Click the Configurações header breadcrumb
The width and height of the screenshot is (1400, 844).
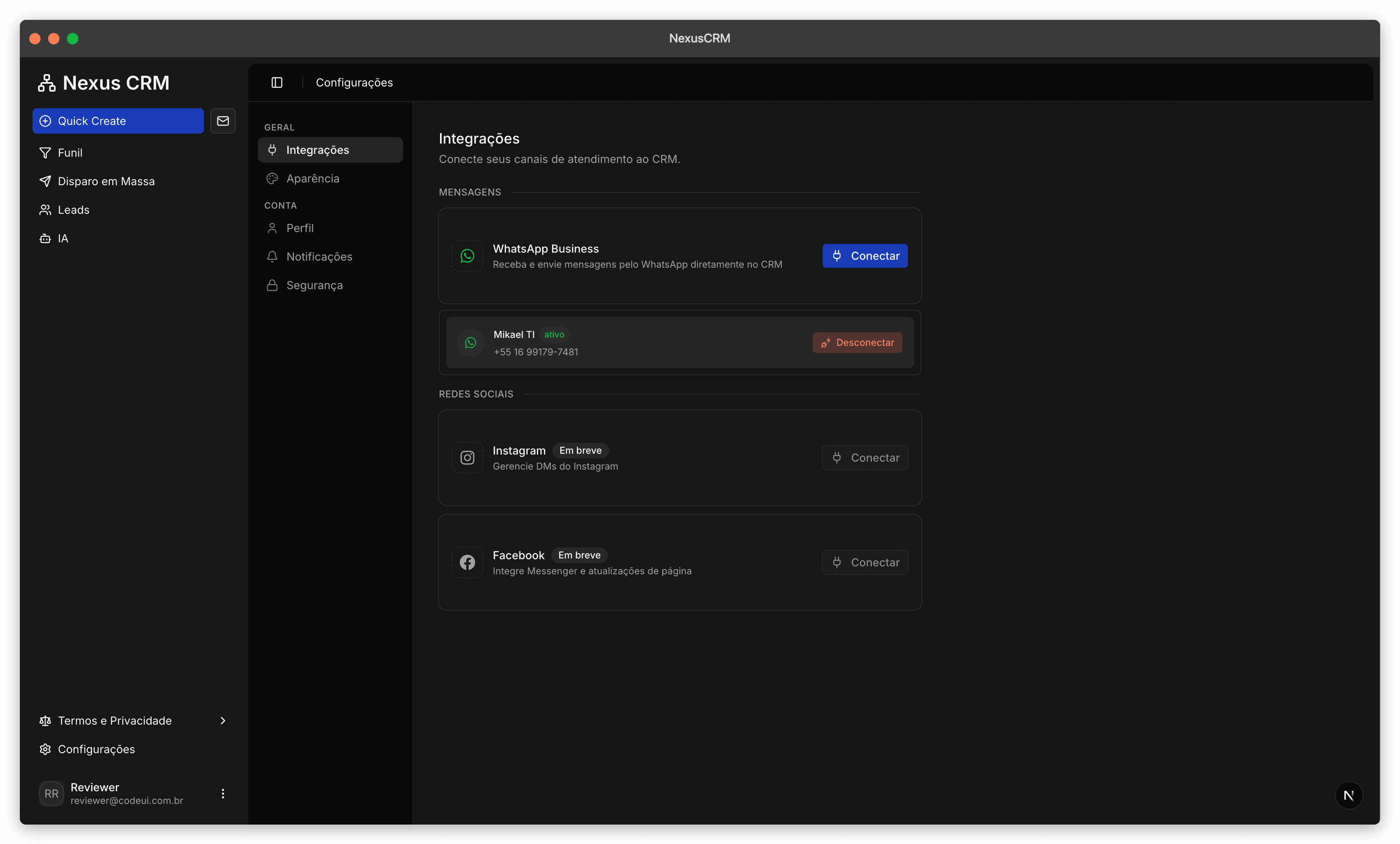click(354, 82)
